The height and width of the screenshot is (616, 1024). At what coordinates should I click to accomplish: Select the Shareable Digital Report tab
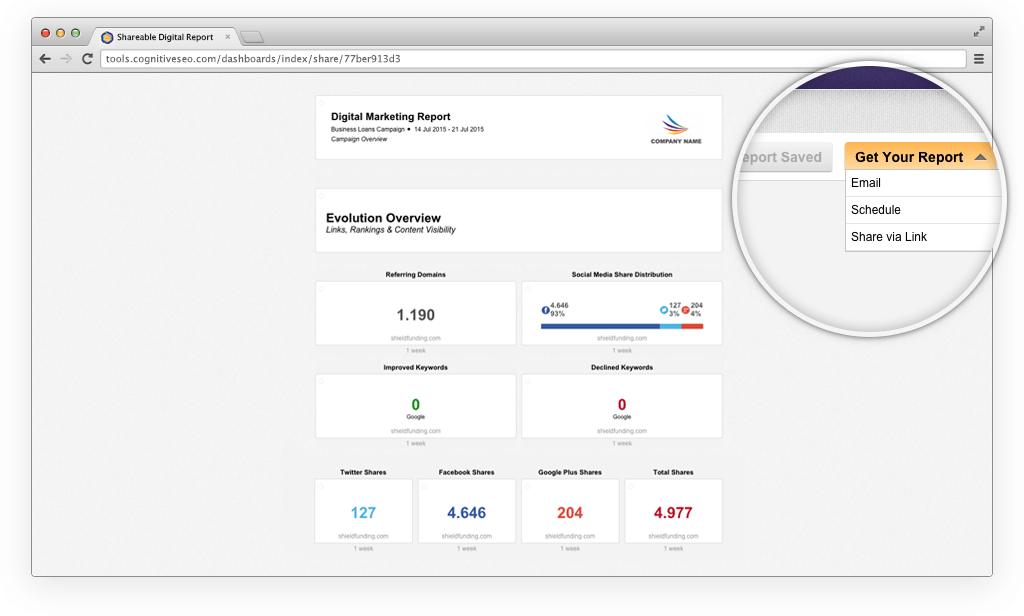165,37
